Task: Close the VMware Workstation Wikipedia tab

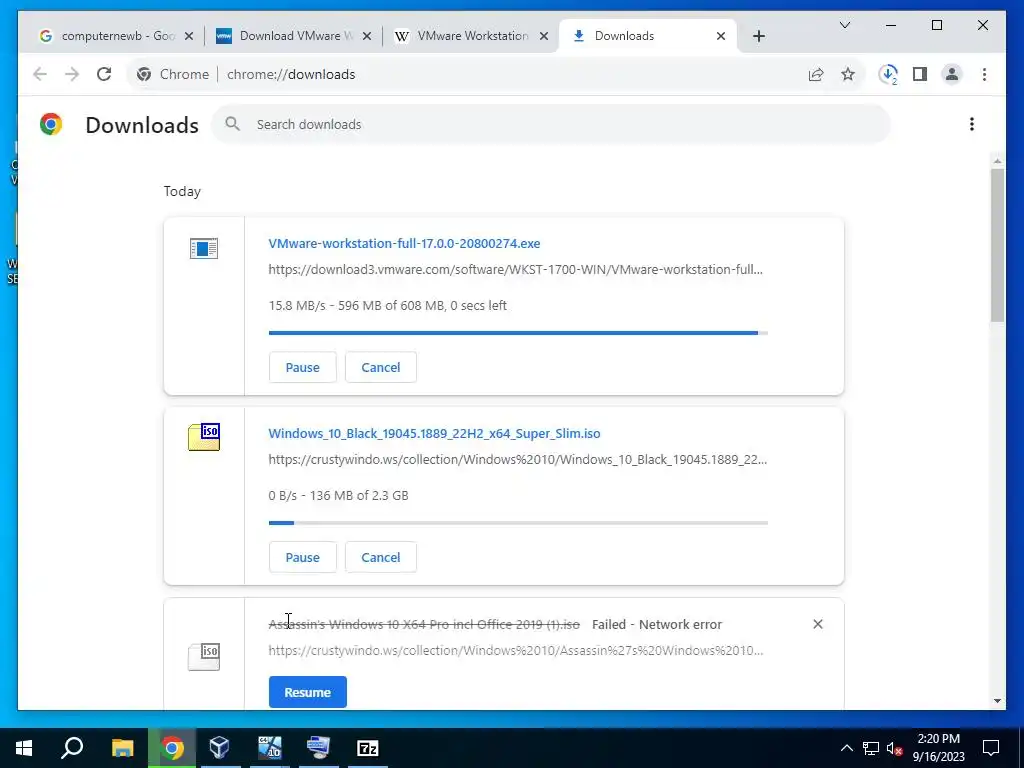Action: coord(543,36)
